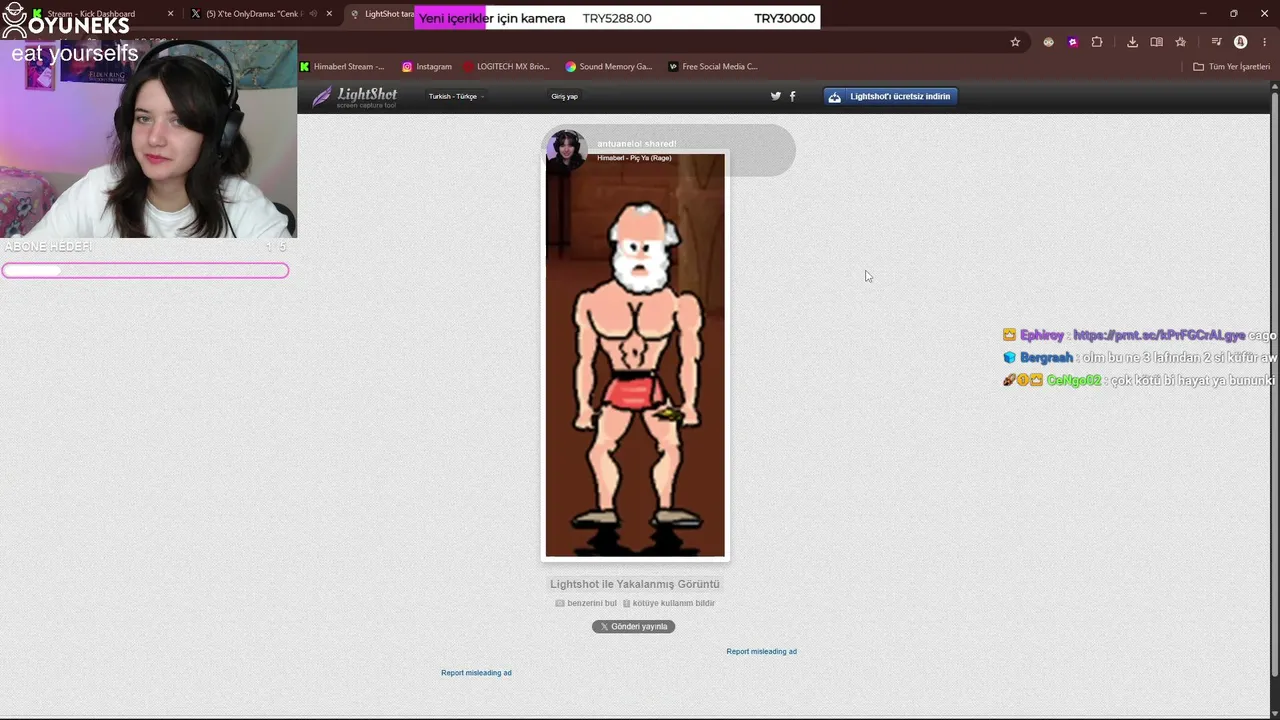Select the LightShot browser tab
The image size is (1280, 720).
(382, 14)
